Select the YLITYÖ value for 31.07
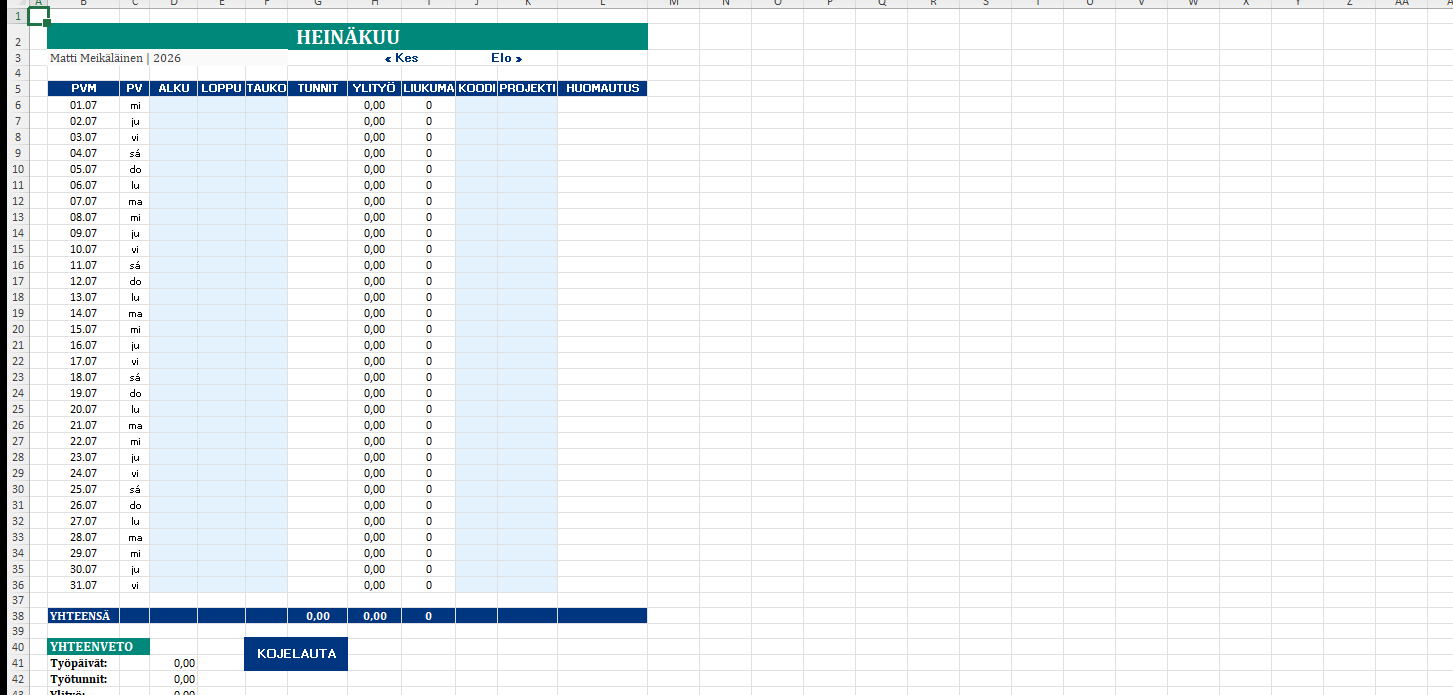This screenshot has width=1453, height=695. coord(374,585)
